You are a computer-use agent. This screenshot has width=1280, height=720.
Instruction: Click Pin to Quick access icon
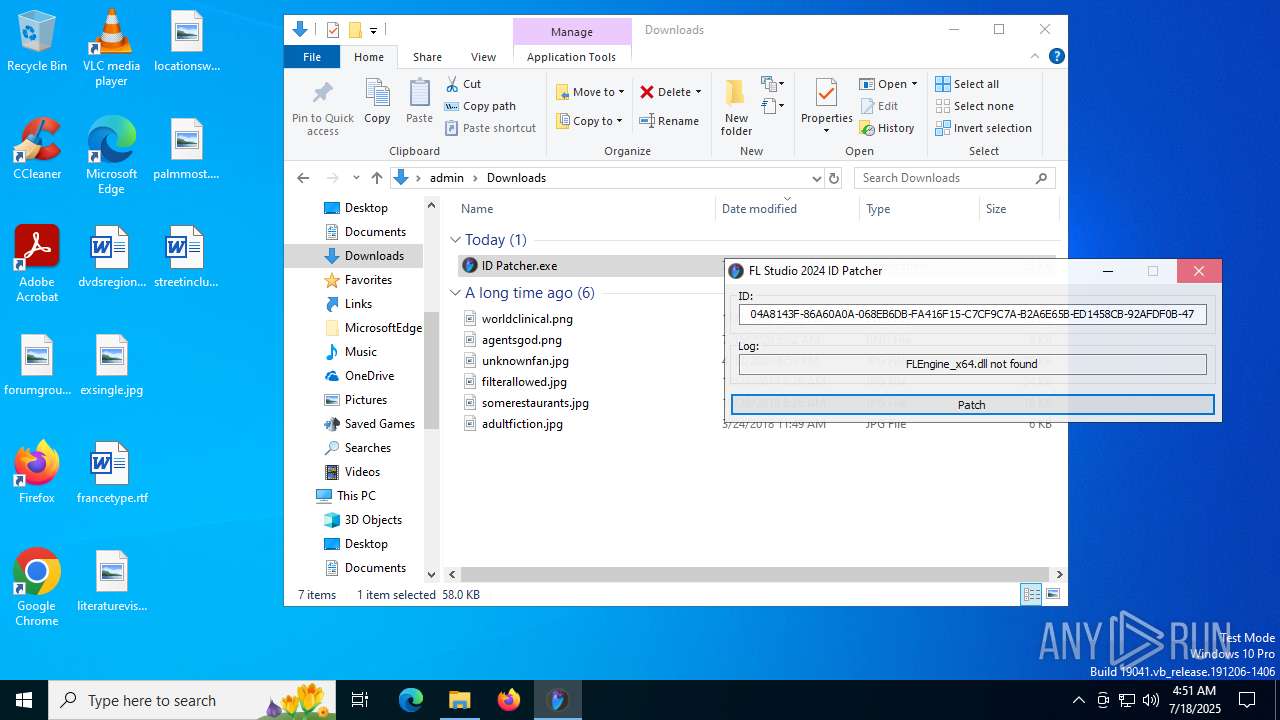tap(322, 95)
